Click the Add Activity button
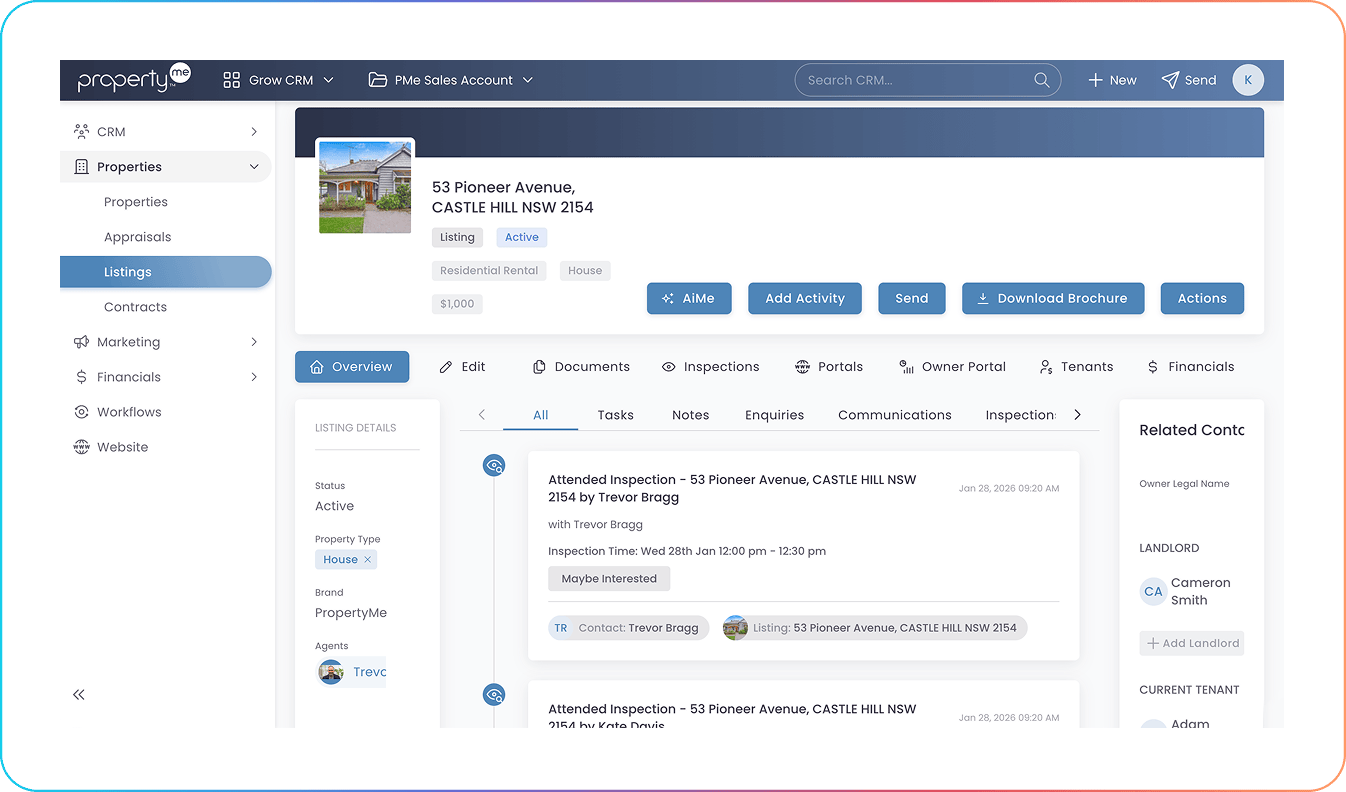 (804, 298)
